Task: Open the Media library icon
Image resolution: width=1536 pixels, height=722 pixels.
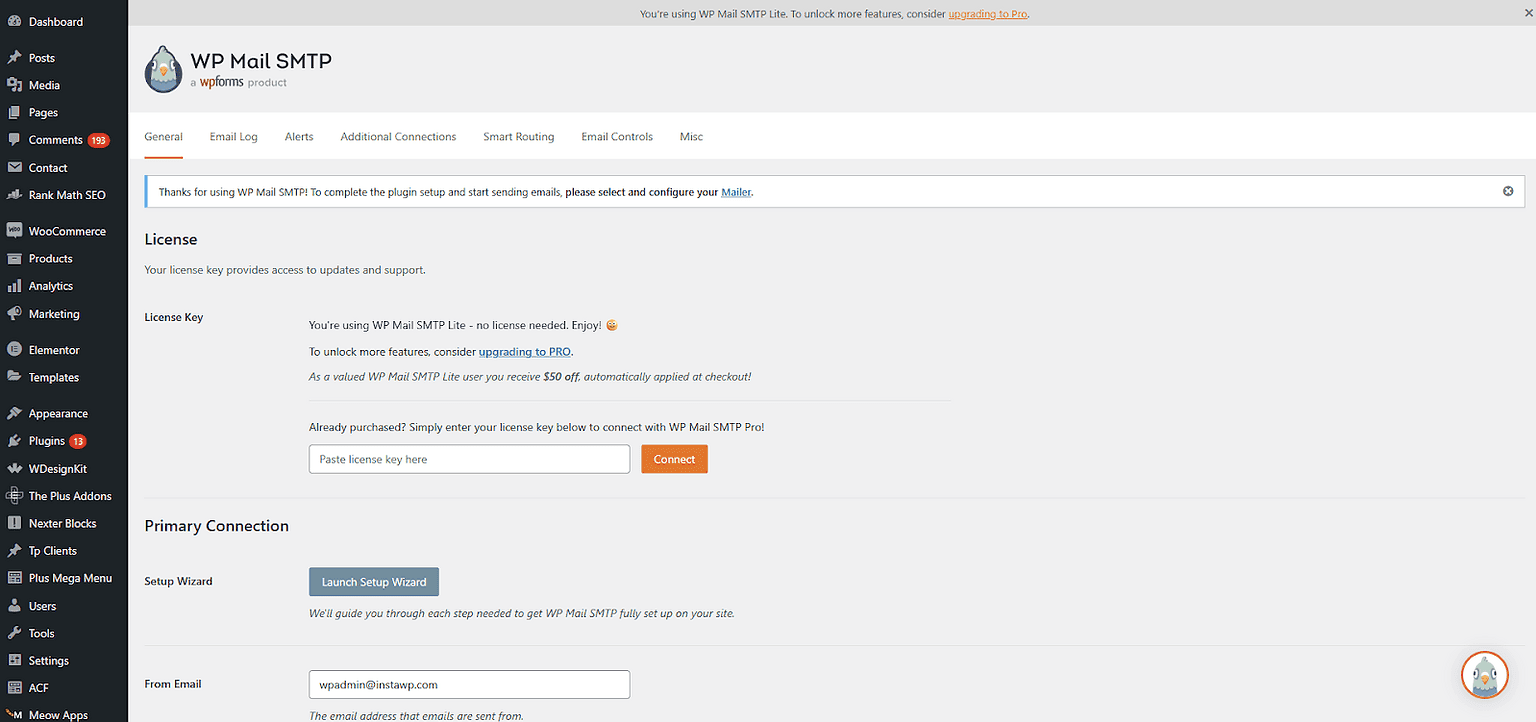Action: [16, 85]
